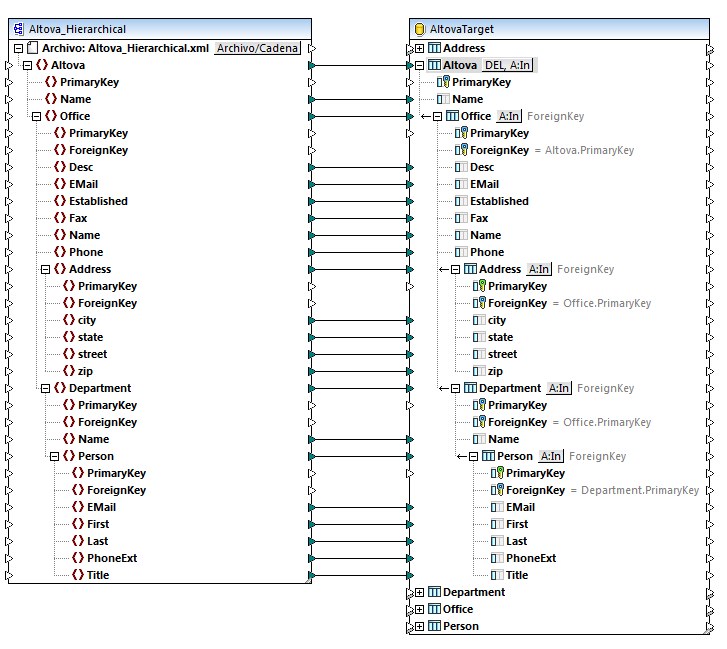Click the nested Person table icon

pyautogui.click(x=488, y=457)
